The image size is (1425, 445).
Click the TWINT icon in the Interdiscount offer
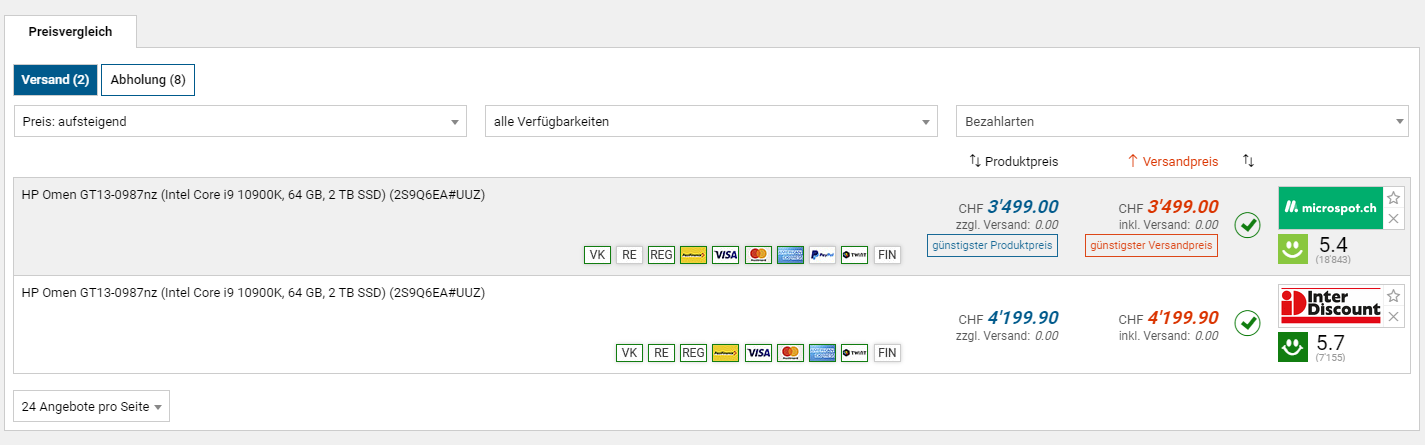click(x=854, y=353)
